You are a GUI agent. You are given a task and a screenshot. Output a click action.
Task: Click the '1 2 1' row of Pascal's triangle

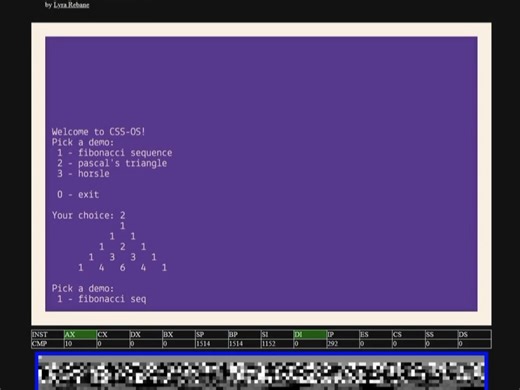point(122,247)
